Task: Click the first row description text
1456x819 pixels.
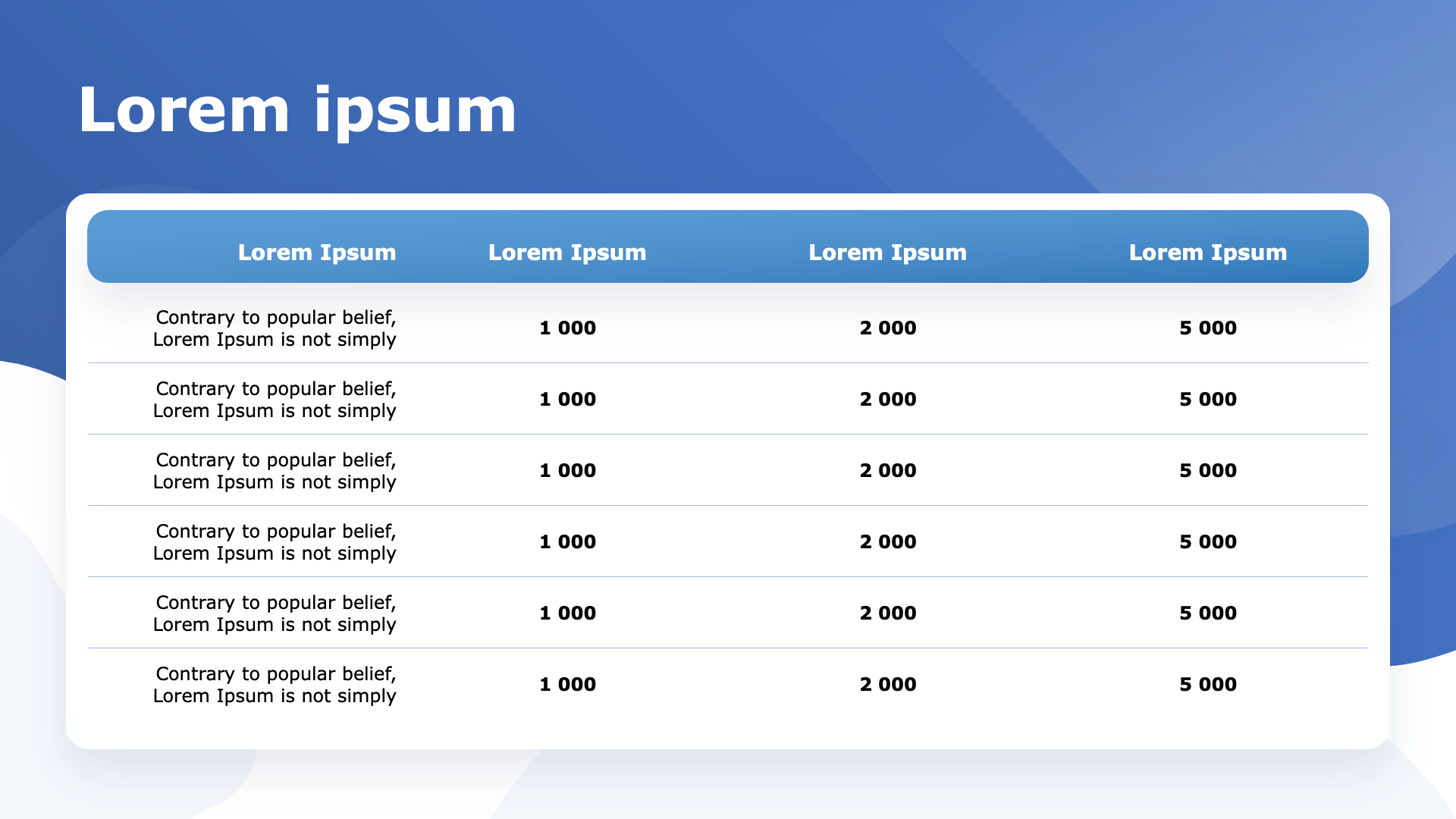Action: pos(275,328)
